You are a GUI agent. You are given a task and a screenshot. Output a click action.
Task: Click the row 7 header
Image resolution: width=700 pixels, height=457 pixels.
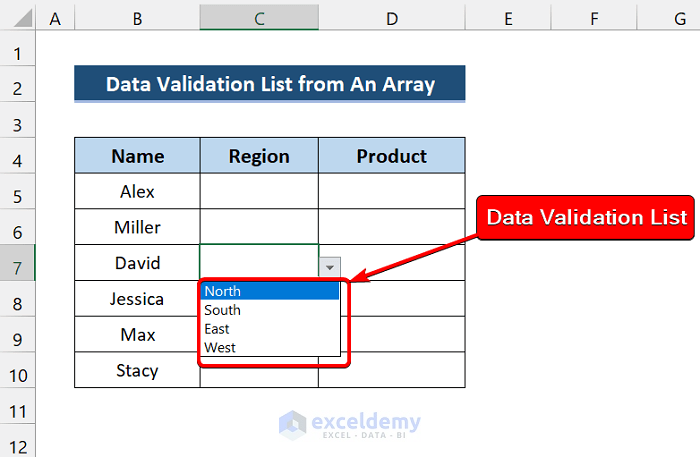(18, 264)
